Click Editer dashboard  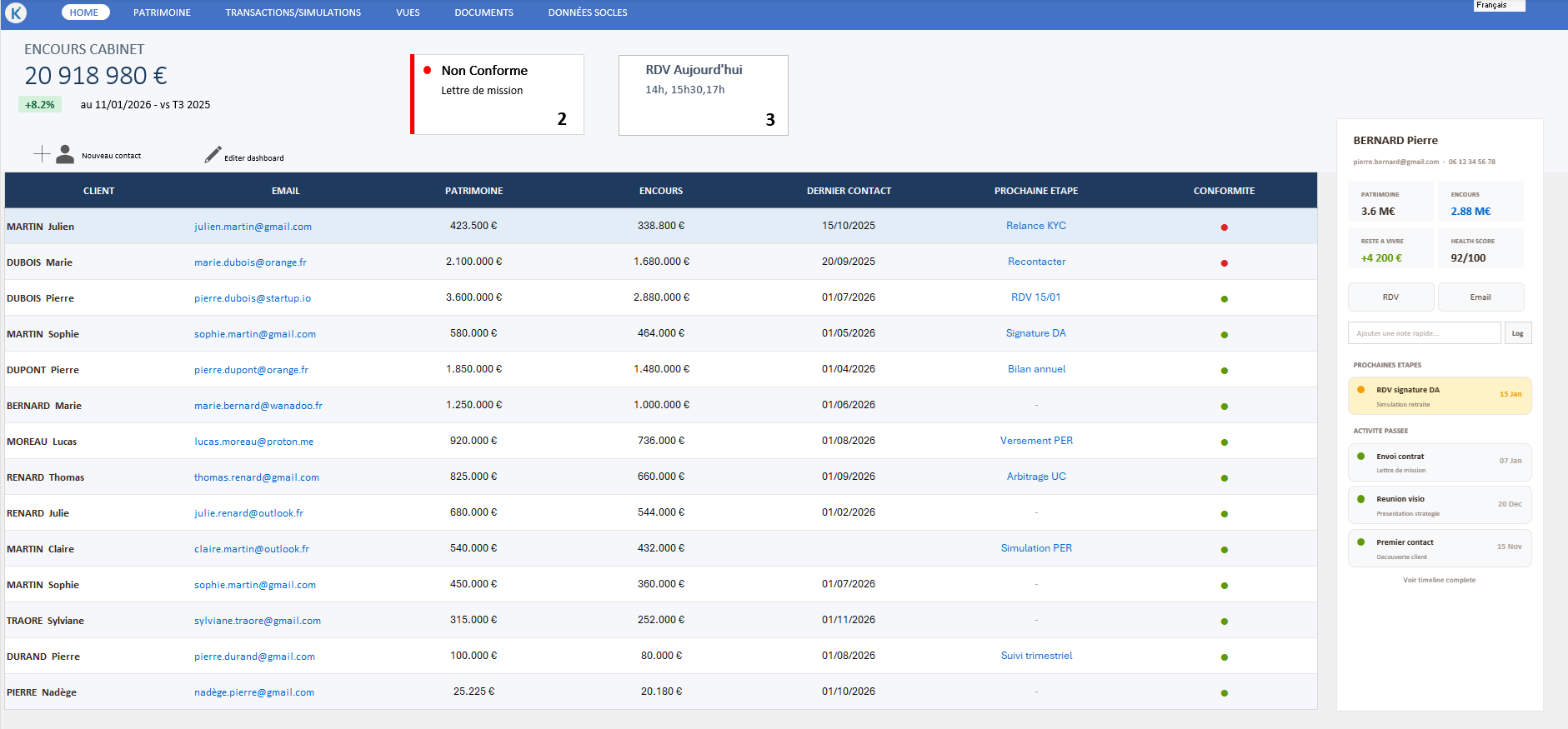[253, 157]
